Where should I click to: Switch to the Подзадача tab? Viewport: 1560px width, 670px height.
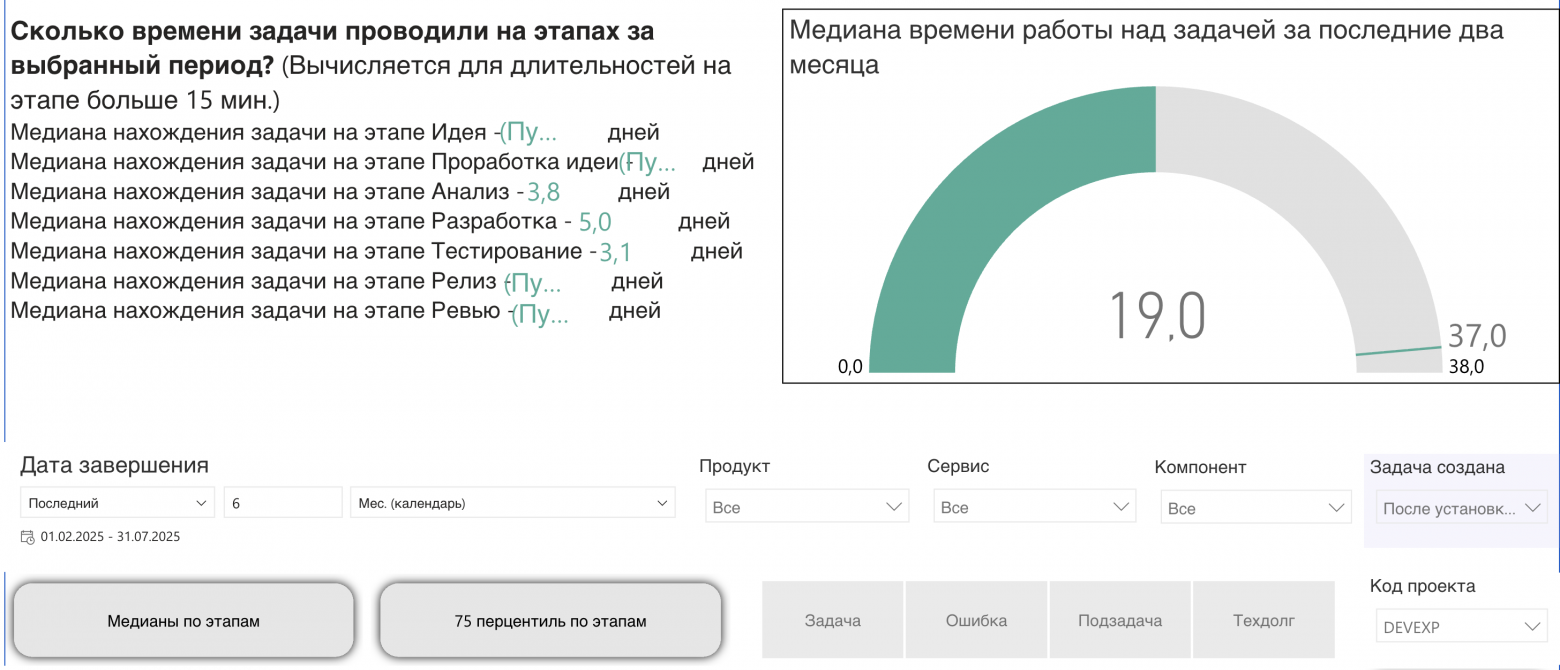coord(1119,620)
